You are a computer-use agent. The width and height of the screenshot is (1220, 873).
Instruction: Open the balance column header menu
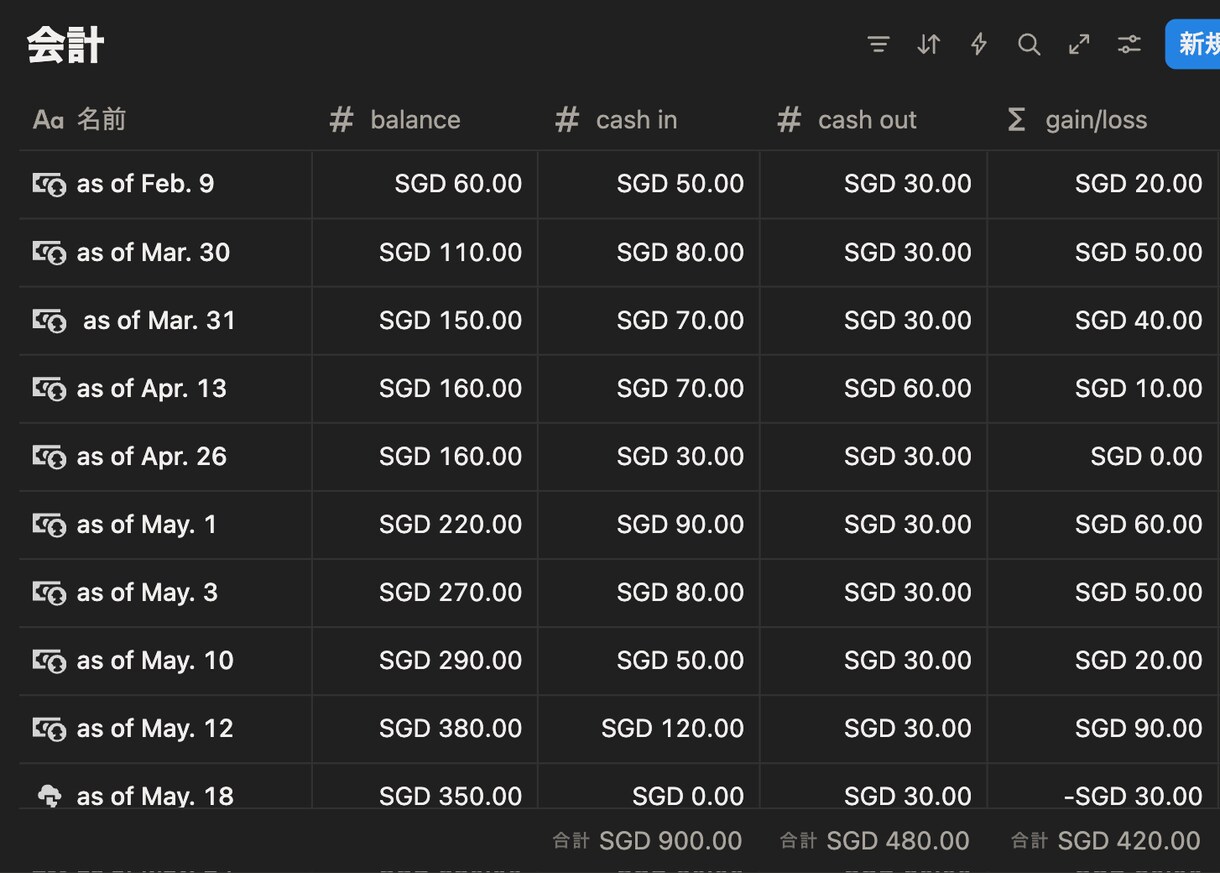coord(425,120)
